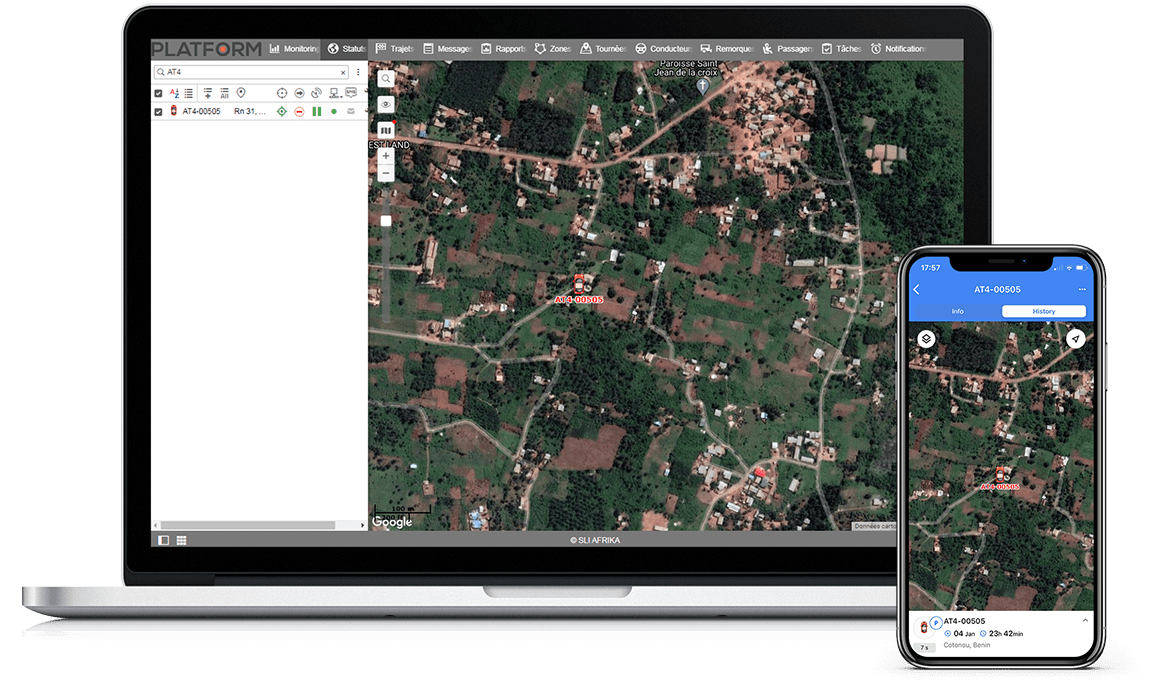Switch to the Statuts tab
Screen dimensions: 1160x680
(x=346, y=49)
